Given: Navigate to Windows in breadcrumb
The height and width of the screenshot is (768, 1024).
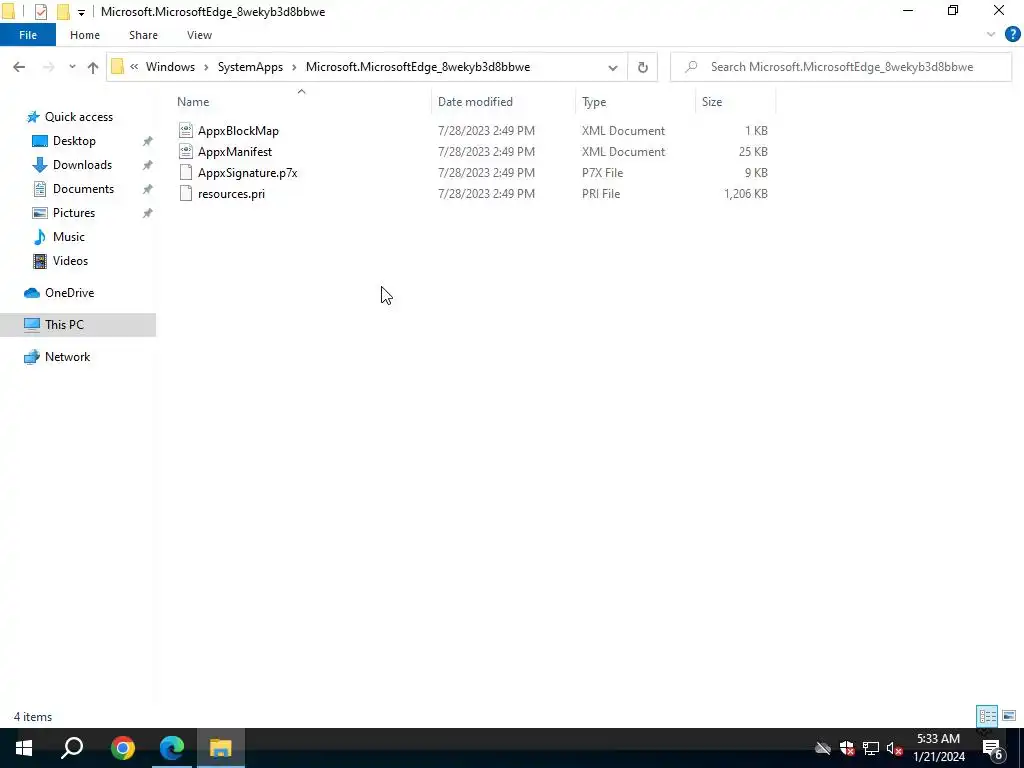Looking at the screenshot, I should click(x=170, y=67).
